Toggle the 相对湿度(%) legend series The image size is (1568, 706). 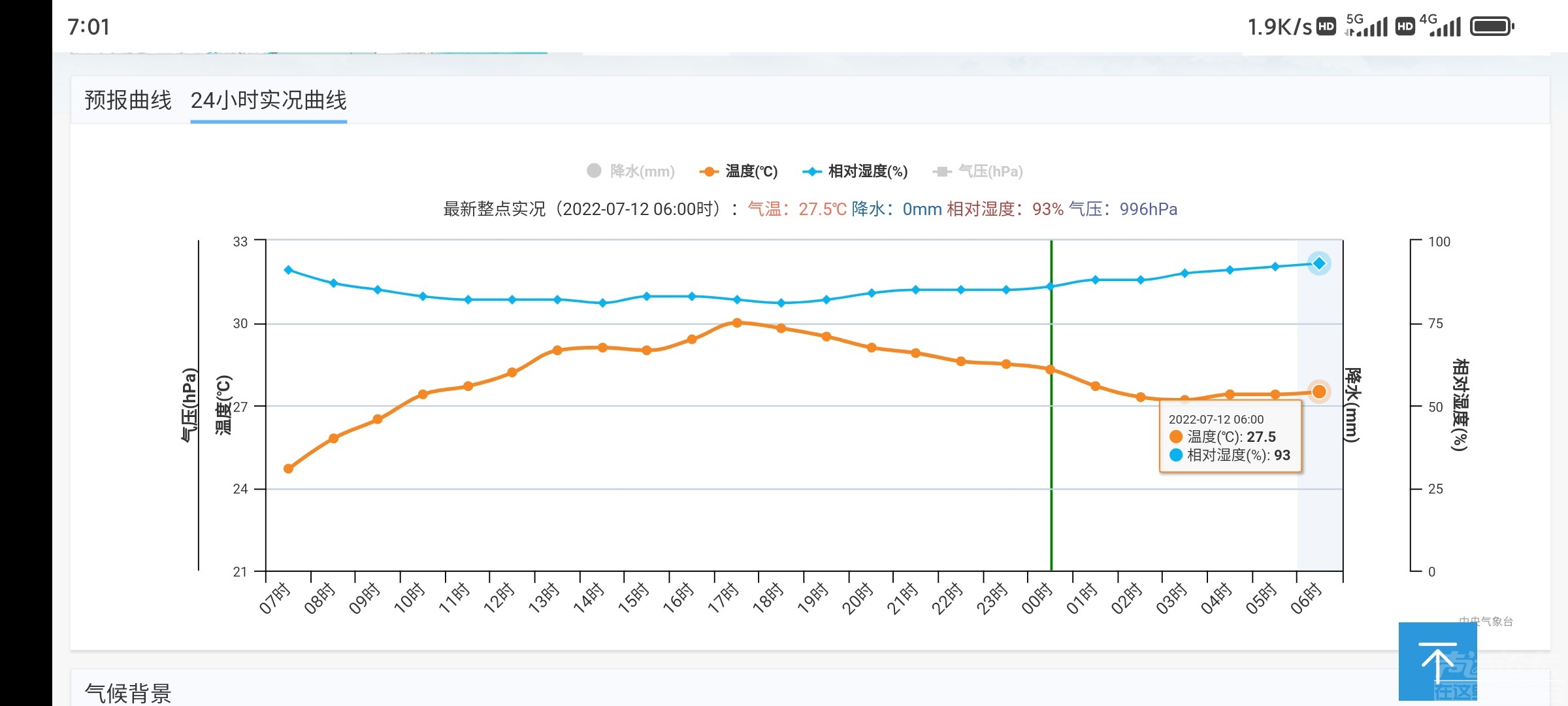pos(855,171)
